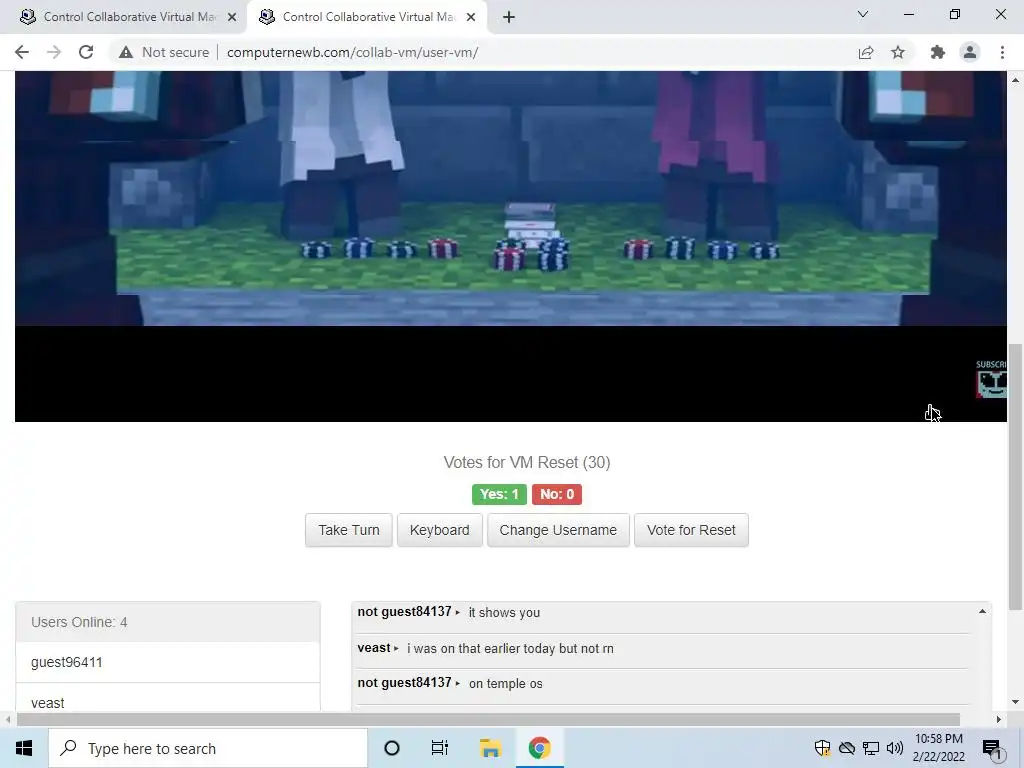
Task: Open a new browser tab
Action: (509, 17)
